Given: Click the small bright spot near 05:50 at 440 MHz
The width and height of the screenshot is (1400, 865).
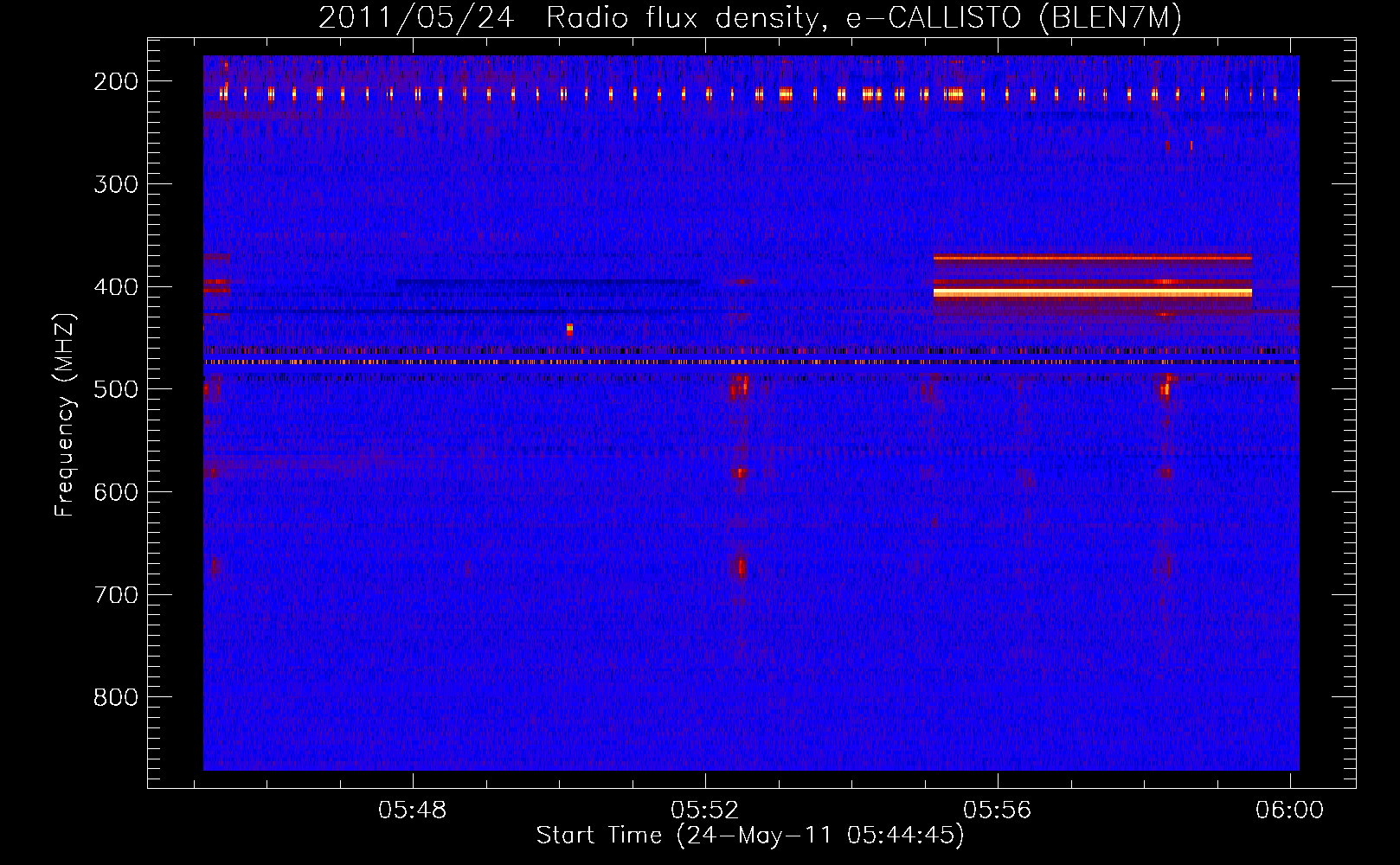Looking at the screenshot, I should 569,329.
